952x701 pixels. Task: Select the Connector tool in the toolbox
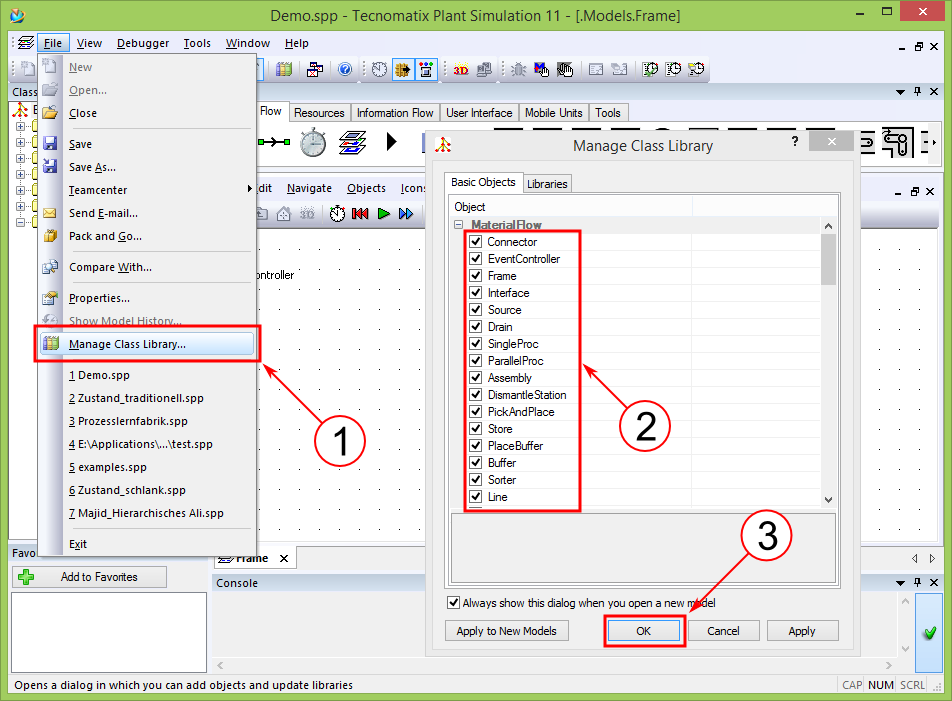tap(274, 142)
